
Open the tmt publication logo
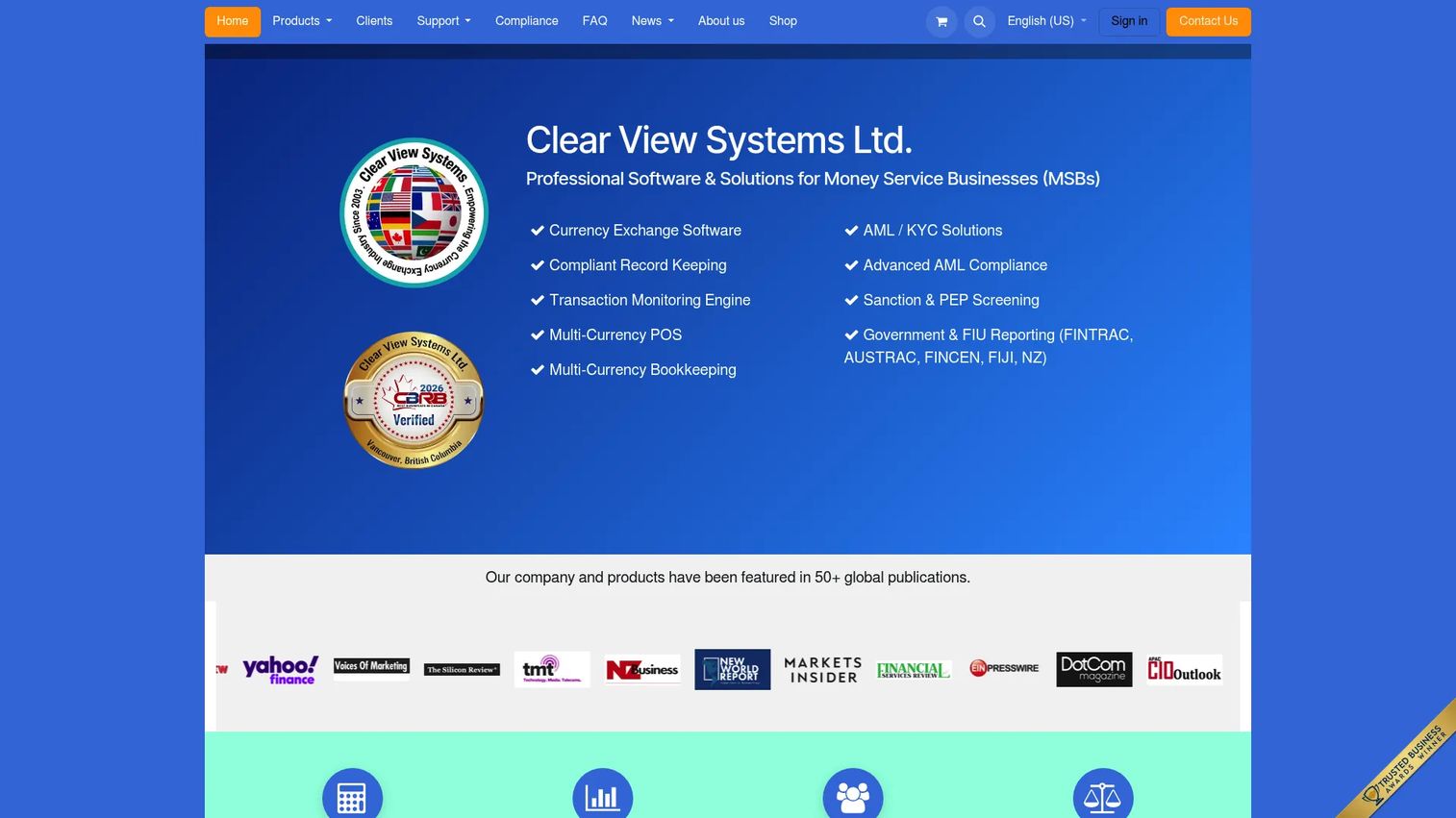tap(552, 669)
